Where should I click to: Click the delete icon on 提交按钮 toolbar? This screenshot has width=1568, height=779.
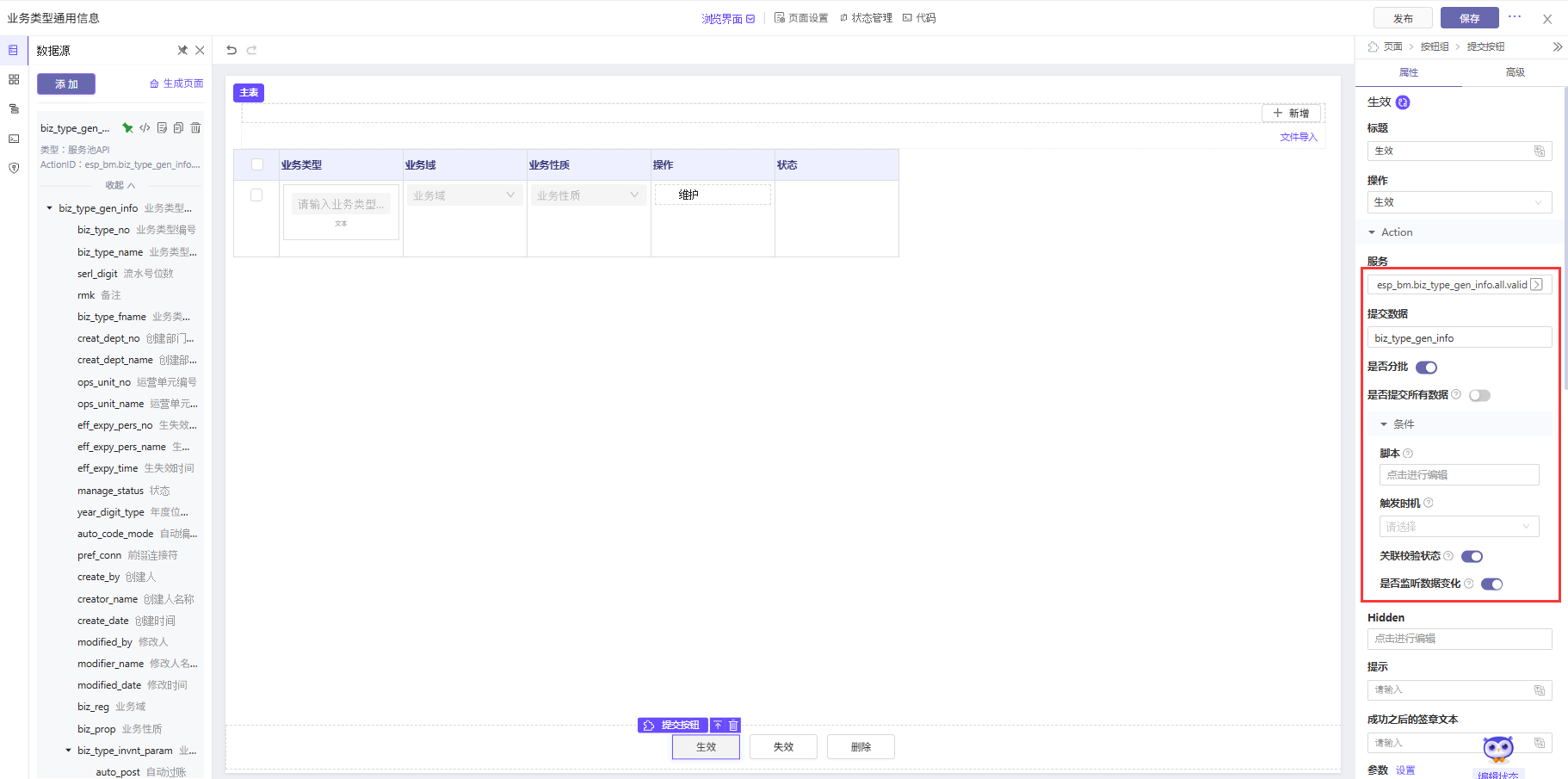click(x=733, y=726)
